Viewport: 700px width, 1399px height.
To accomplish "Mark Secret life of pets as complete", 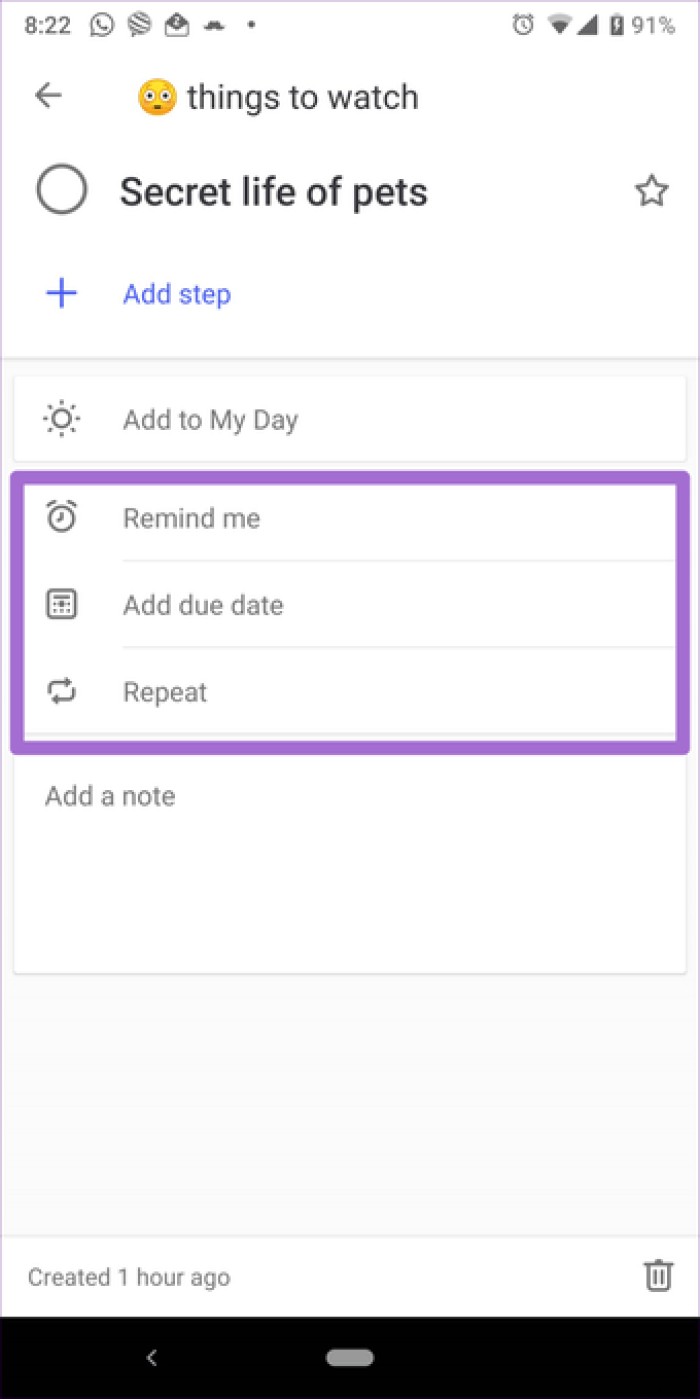I will (61, 189).
